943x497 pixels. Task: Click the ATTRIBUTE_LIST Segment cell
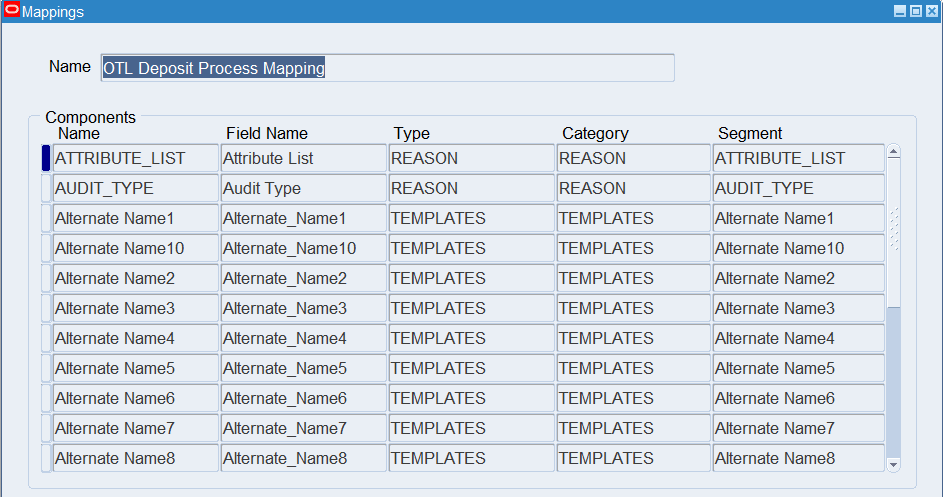click(798, 158)
